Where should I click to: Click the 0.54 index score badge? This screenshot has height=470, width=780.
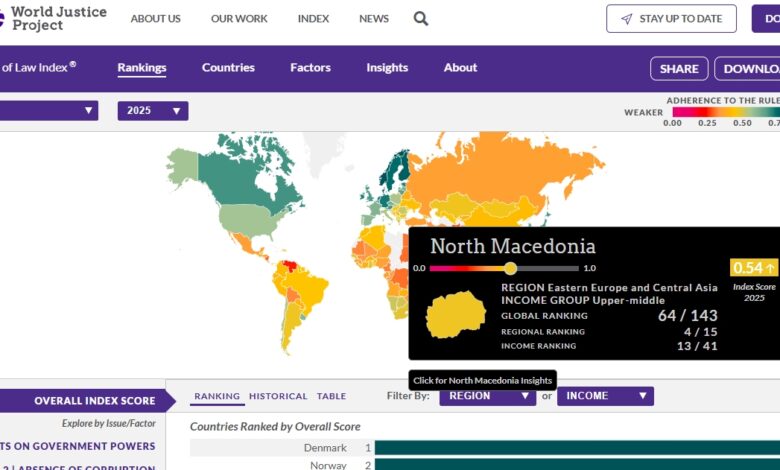click(x=754, y=268)
